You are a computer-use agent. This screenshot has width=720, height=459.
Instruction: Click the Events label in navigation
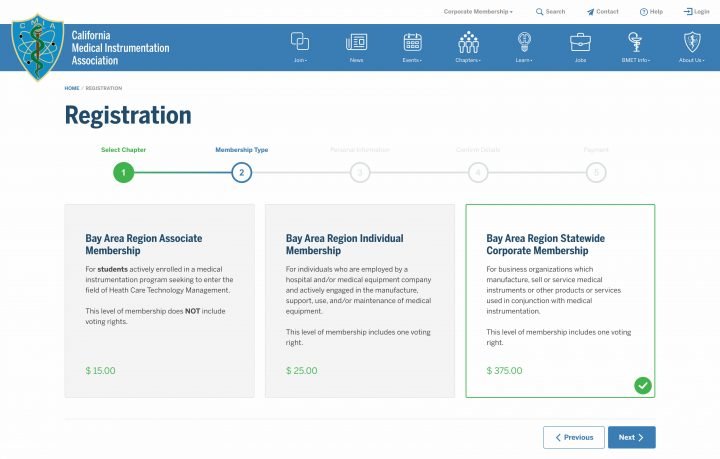412,60
